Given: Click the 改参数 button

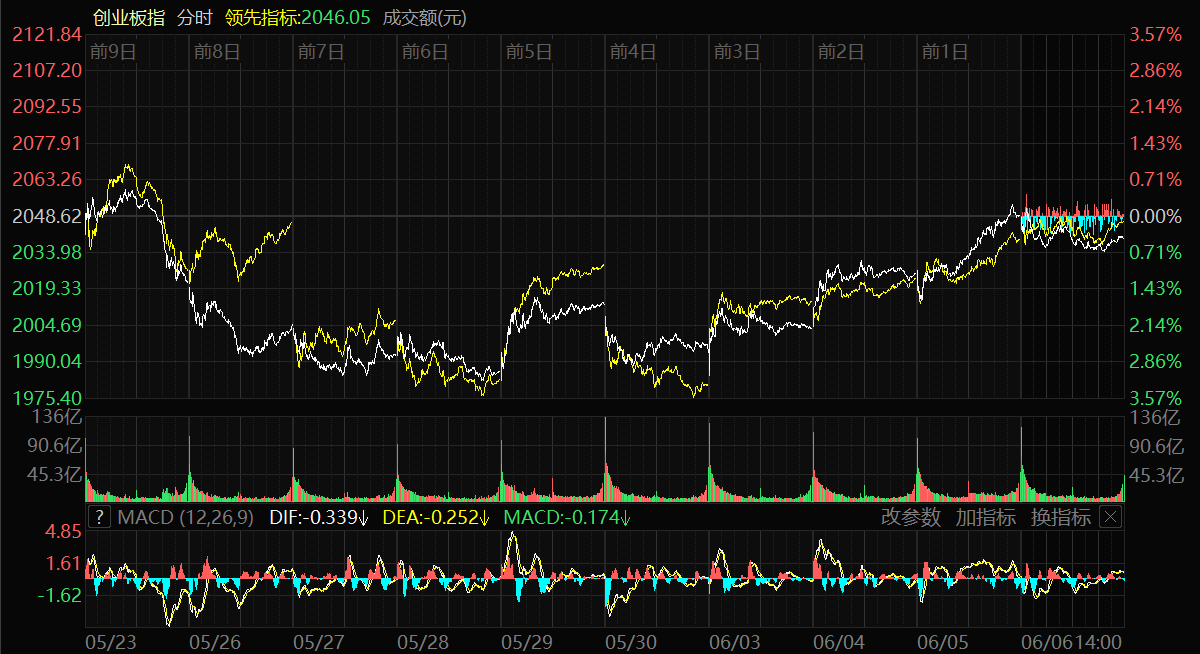Looking at the screenshot, I should (911, 517).
